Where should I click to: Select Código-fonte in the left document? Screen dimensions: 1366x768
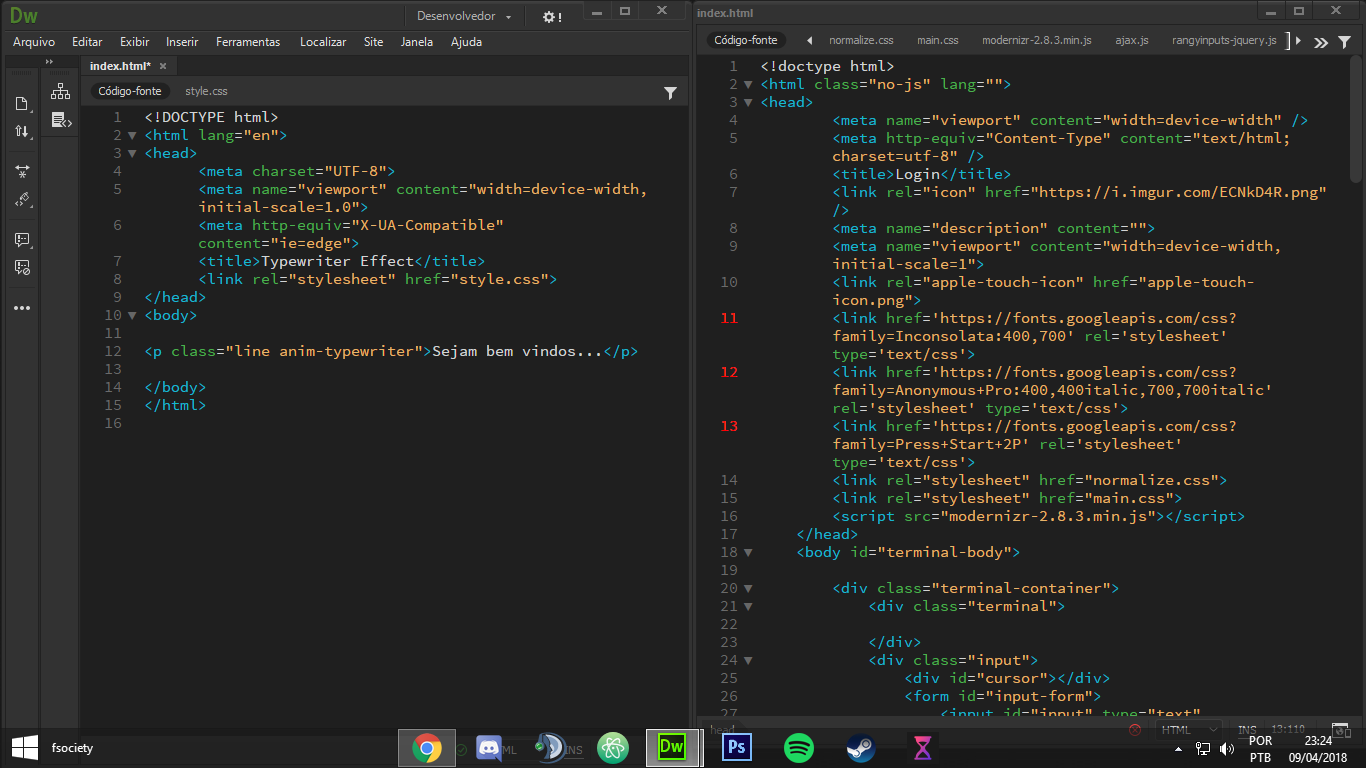coord(129,91)
